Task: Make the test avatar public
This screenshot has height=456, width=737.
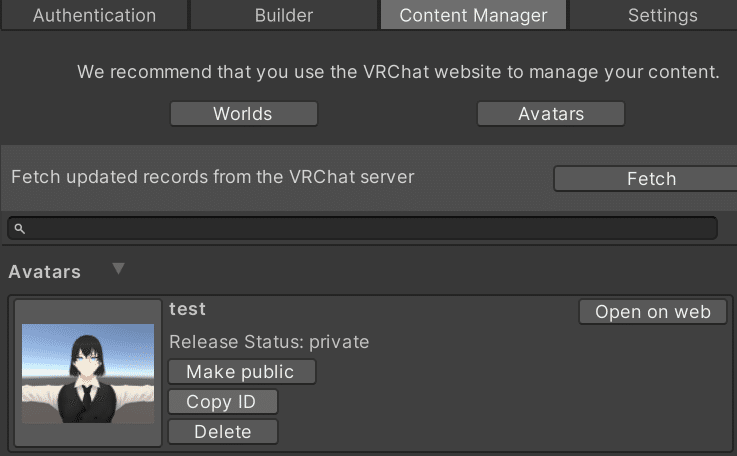Action: (241, 372)
